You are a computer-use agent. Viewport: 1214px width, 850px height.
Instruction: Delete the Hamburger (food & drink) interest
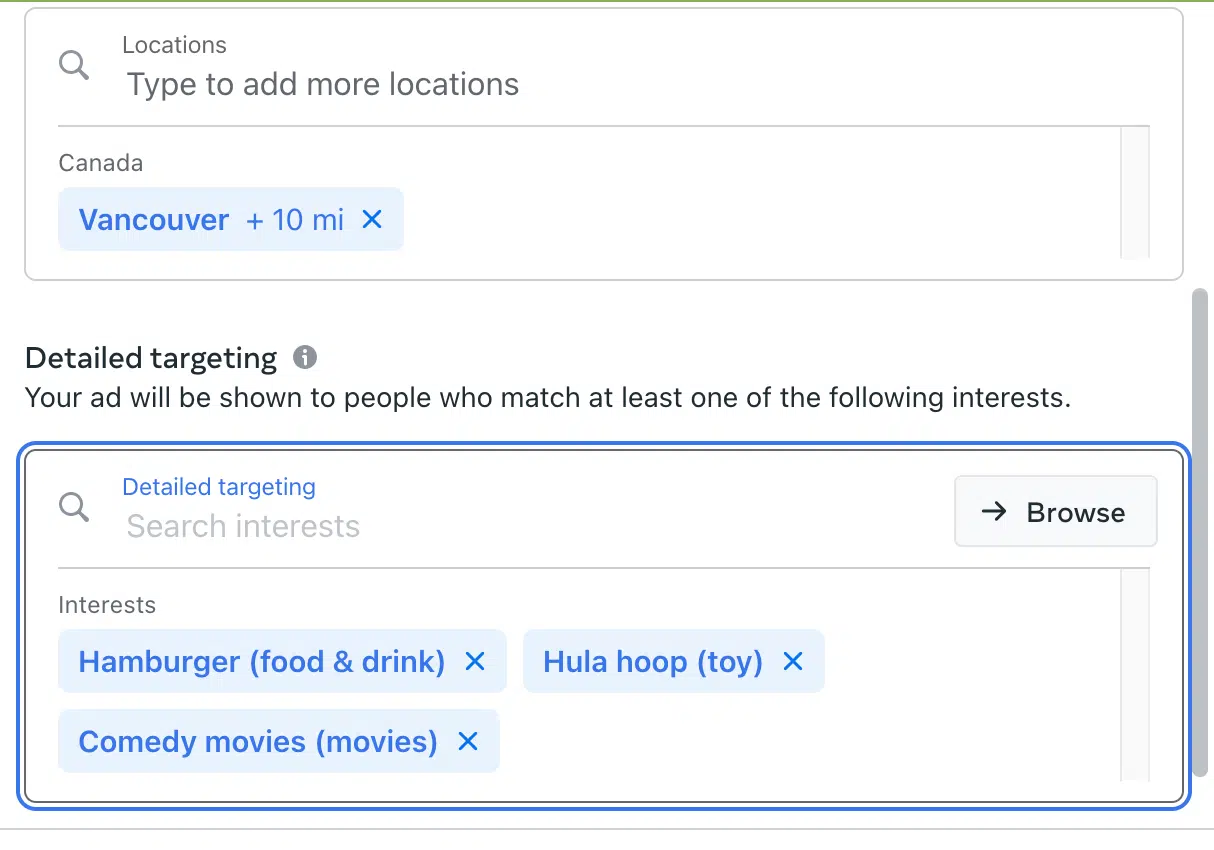475,661
